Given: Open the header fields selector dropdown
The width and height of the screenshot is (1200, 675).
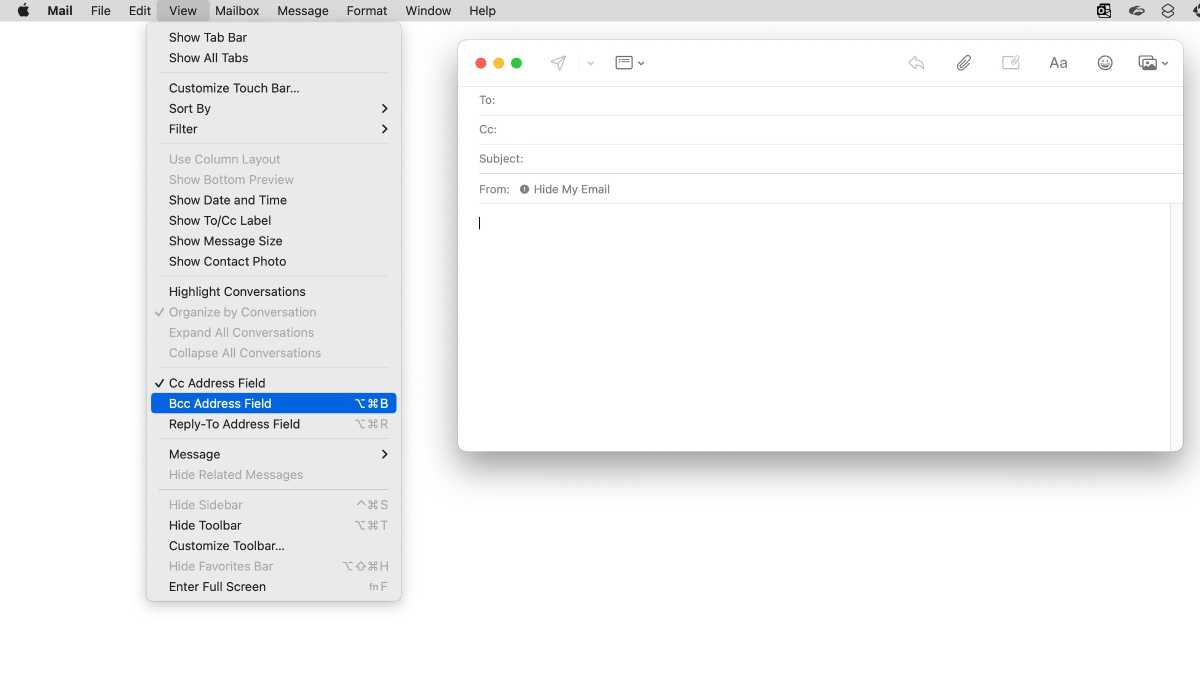Looking at the screenshot, I should coord(629,63).
